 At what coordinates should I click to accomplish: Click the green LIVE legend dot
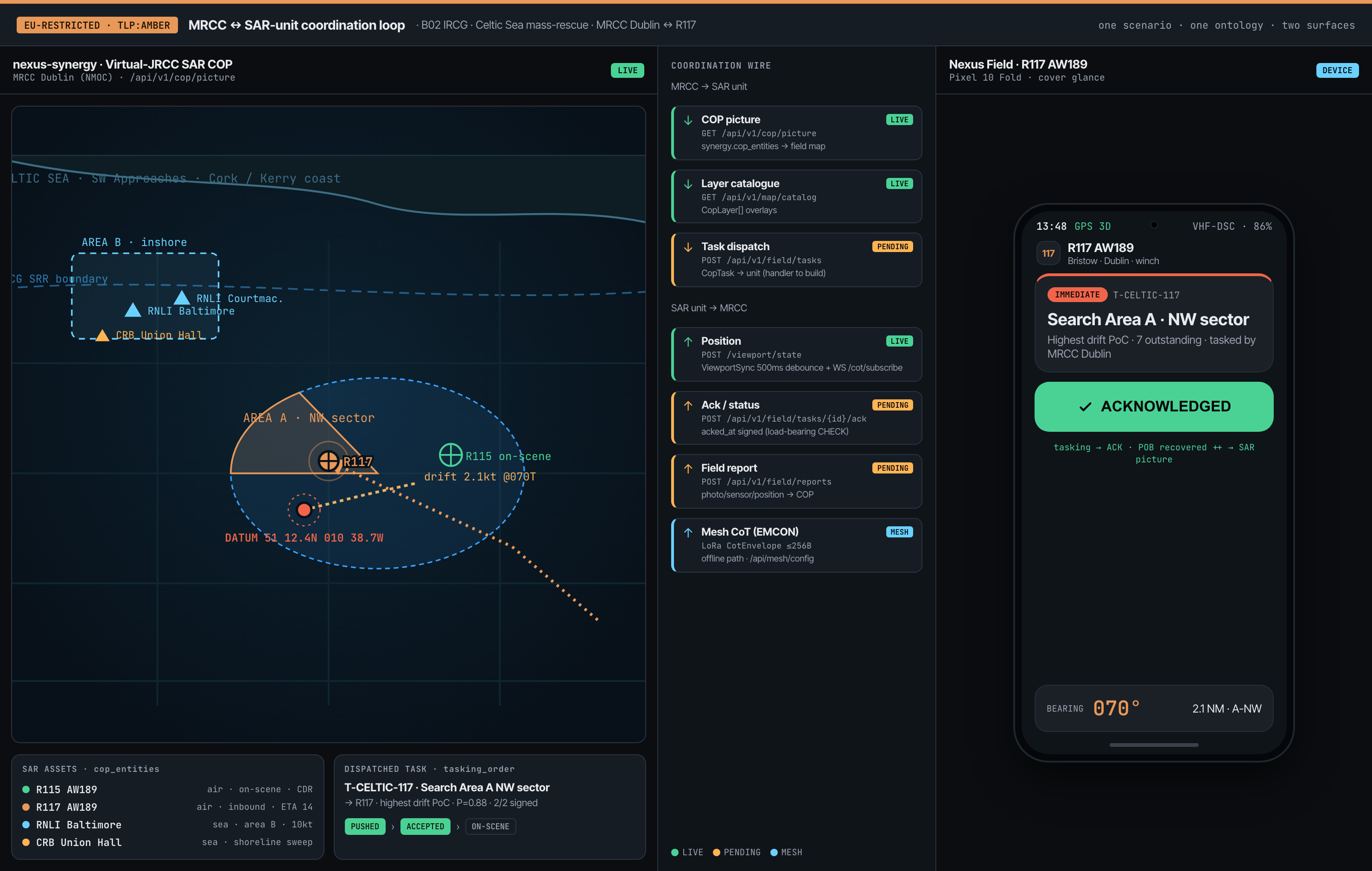tap(675, 852)
